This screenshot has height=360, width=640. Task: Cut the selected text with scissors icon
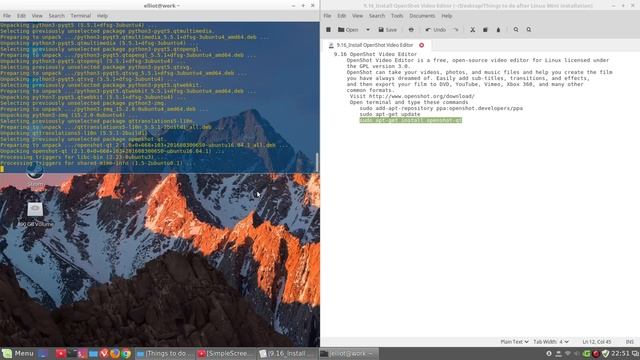(x=472, y=29)
